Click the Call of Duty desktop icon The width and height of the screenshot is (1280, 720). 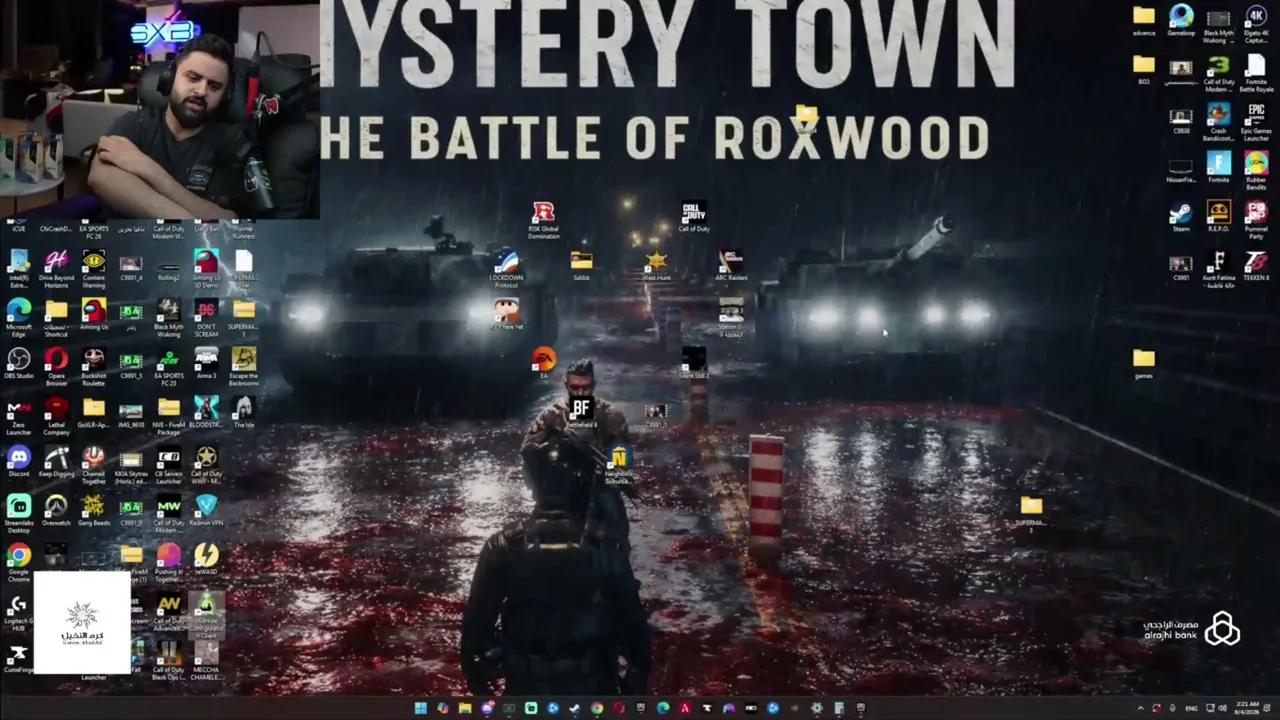(693, 217)
